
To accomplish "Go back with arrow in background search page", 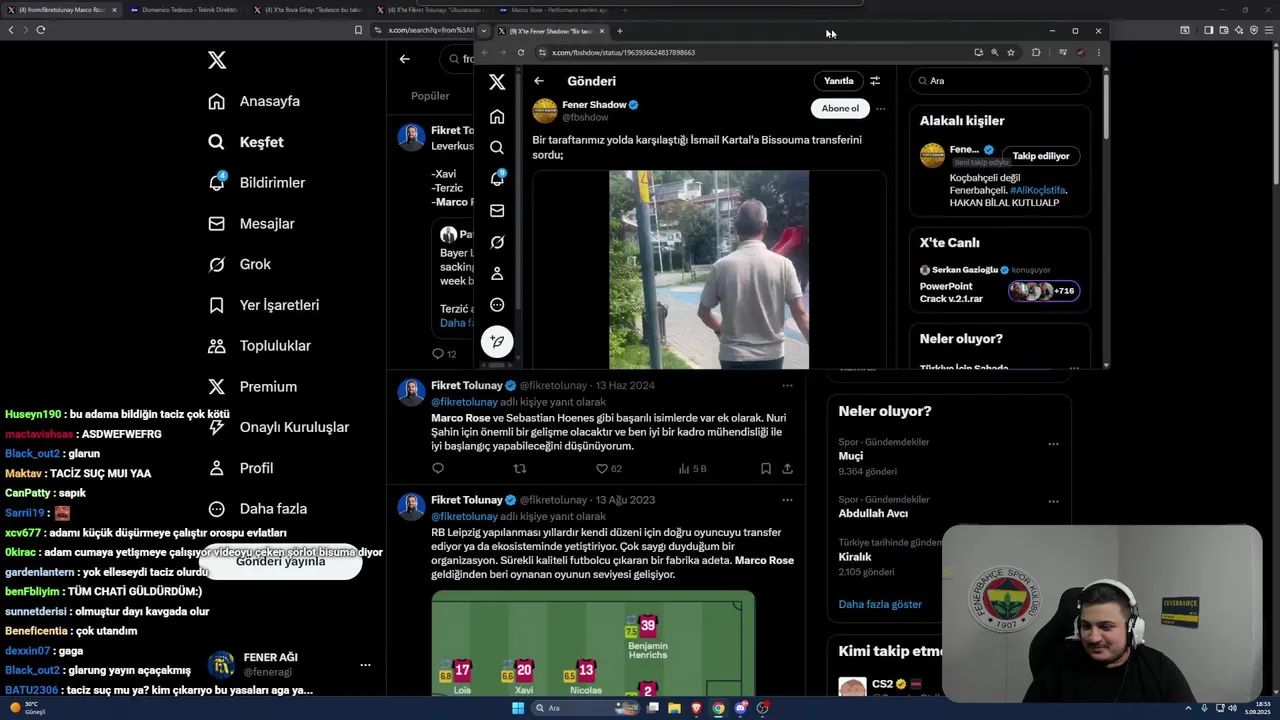I will click(404, 59).
